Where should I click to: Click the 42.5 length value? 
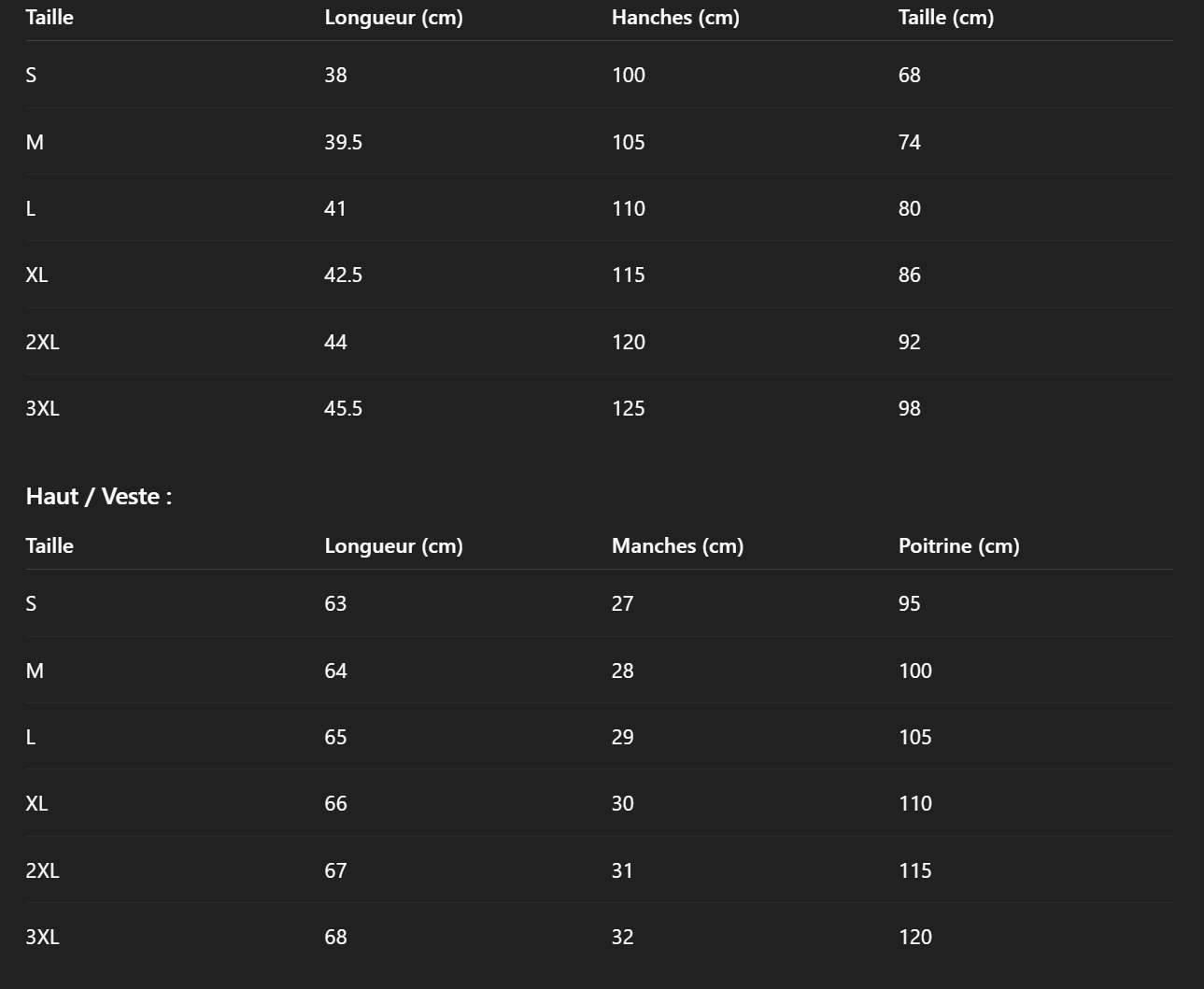pyautogui.click(x=343, y=275)
